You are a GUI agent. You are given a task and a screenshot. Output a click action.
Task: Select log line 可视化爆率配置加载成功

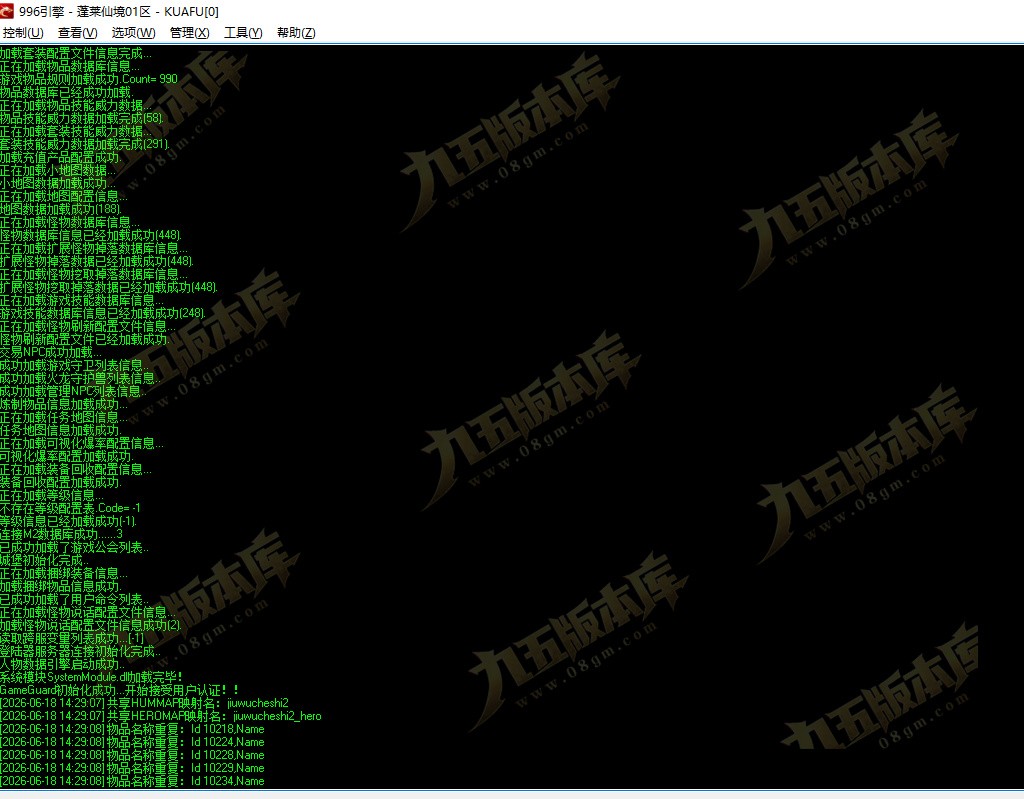pos(67,456)
